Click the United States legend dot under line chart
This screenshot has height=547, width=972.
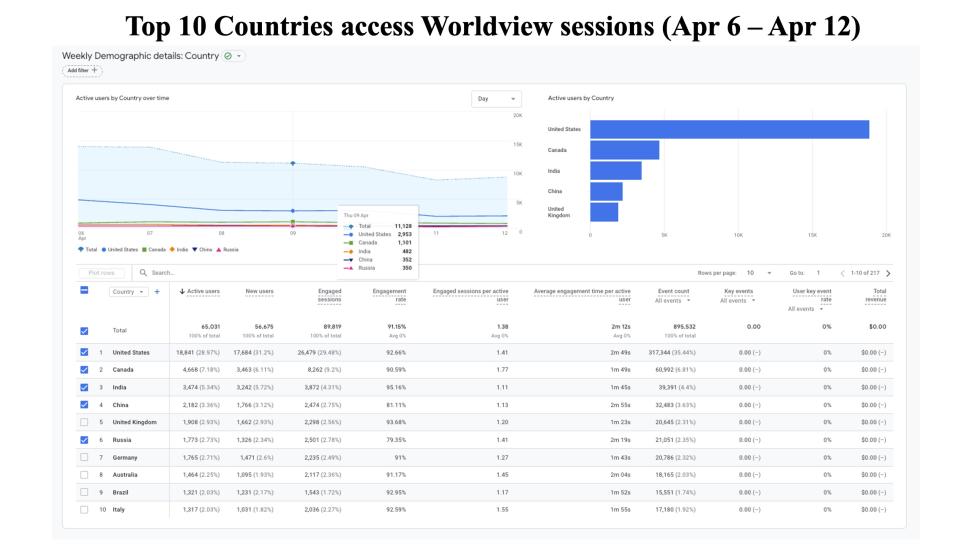pos(104,249)
